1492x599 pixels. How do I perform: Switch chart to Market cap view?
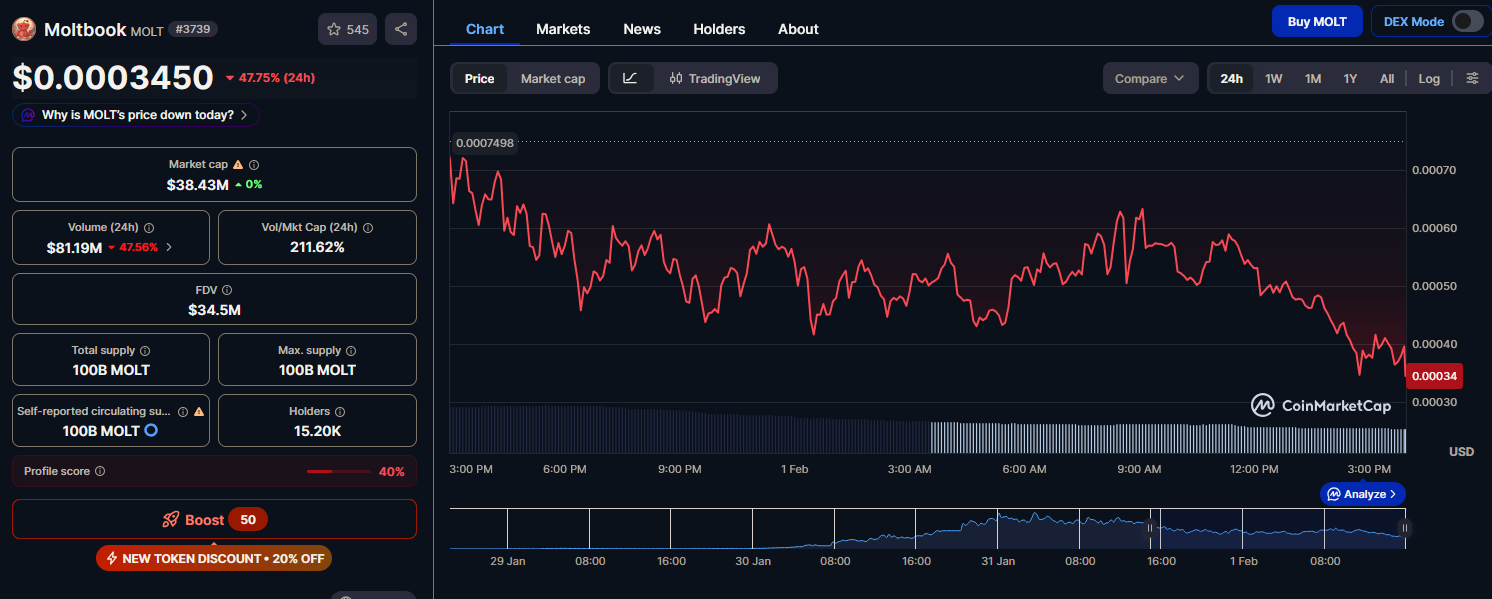[x=552, y=78]
